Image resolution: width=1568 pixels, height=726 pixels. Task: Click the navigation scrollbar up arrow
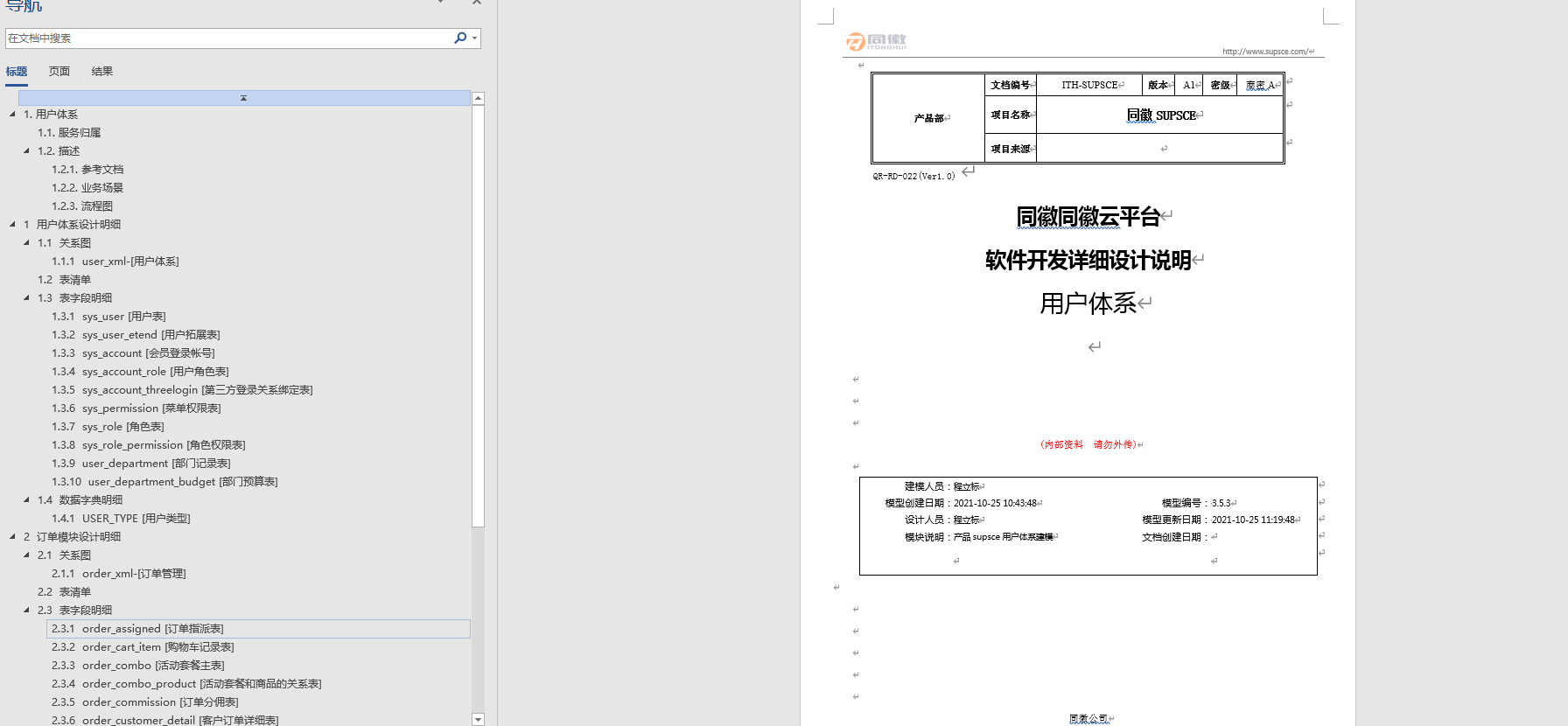coord(478,98)
